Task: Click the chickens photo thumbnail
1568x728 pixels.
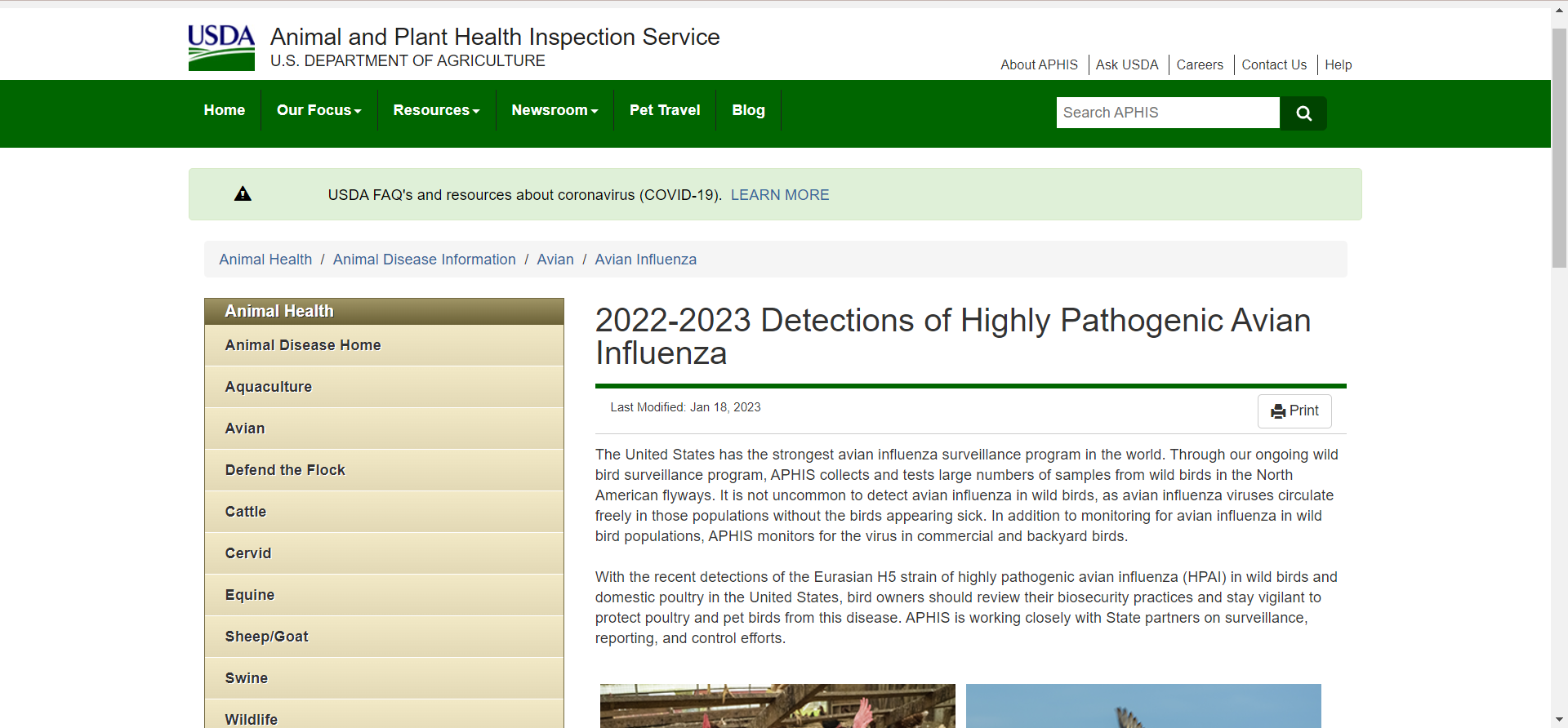Action: coord(777,706)
